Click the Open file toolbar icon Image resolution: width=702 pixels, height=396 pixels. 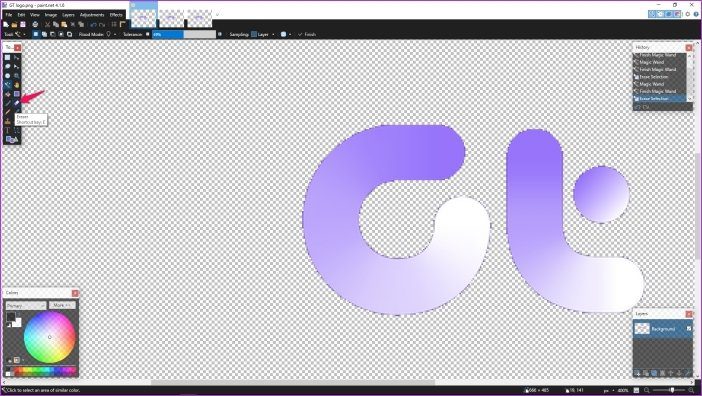point(14,25)
